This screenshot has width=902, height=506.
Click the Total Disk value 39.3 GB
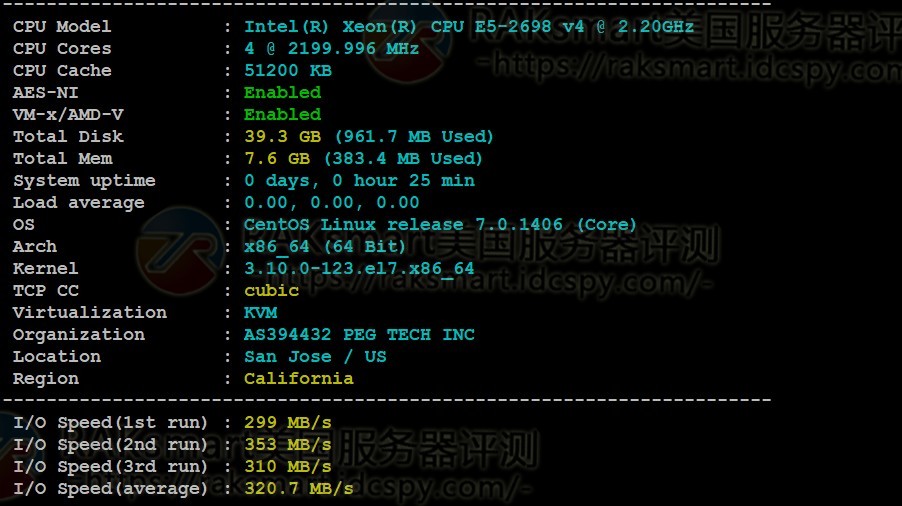[x=369, y=136]
